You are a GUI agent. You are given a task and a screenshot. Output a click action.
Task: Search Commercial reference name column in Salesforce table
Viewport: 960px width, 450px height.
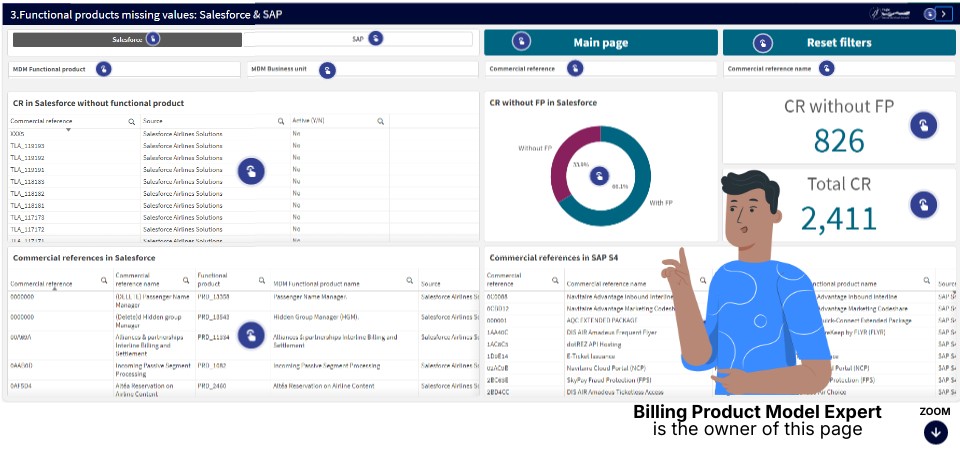click(186, 280)
